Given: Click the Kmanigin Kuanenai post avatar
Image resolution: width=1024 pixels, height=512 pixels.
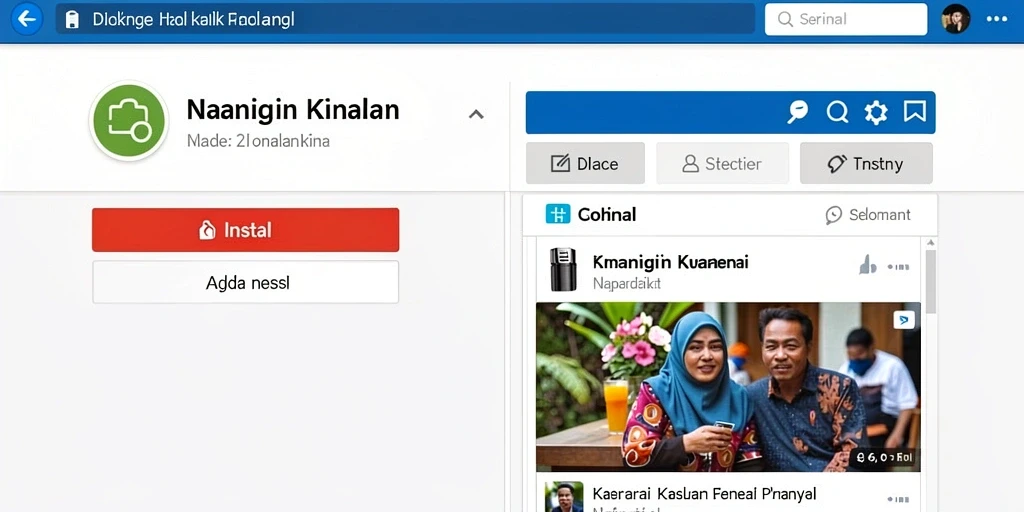Looking at the screenshot, I should pos(563,269).
